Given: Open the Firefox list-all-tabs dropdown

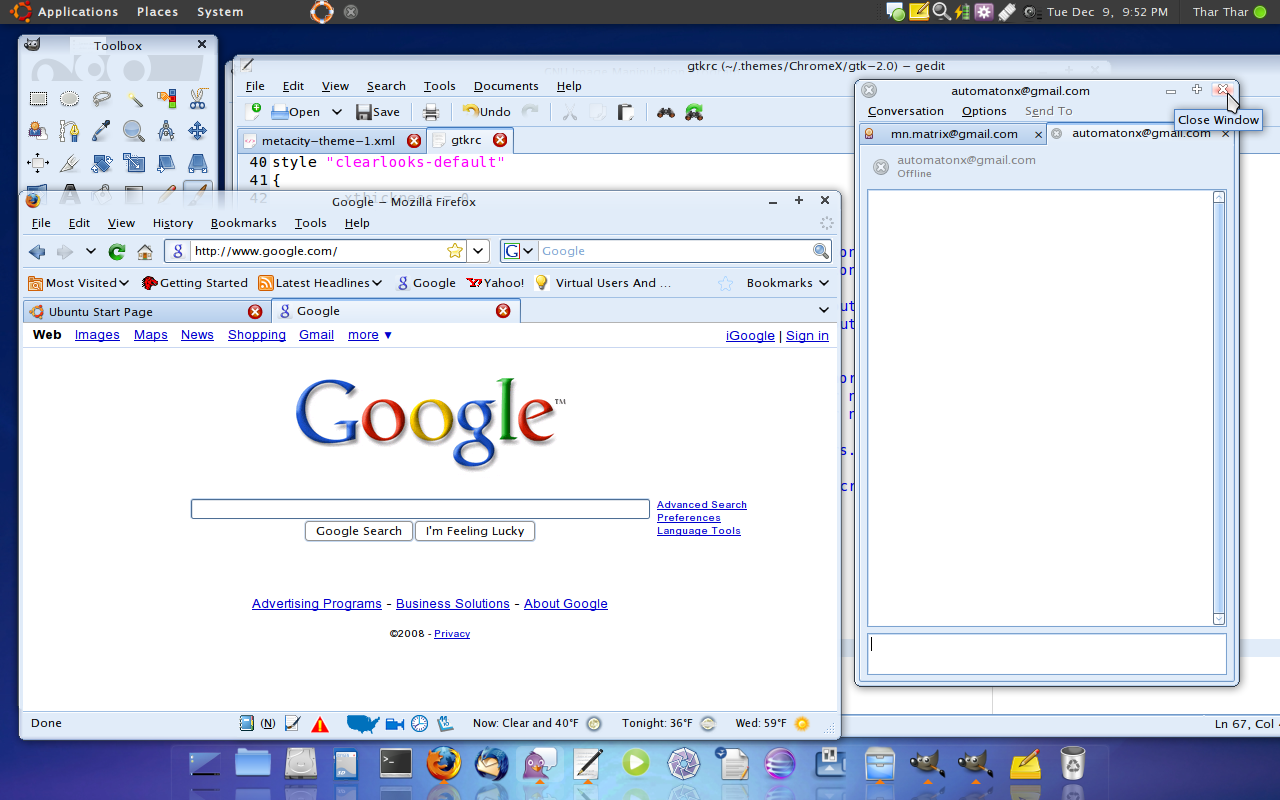Looking at the screenshot, I should [824, 311].
